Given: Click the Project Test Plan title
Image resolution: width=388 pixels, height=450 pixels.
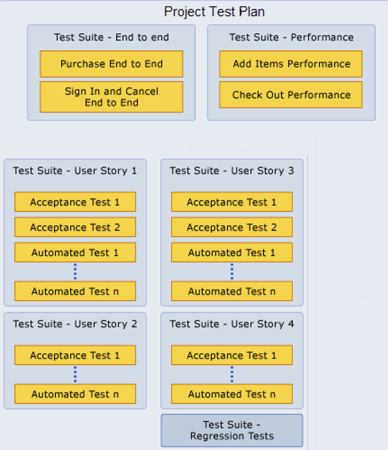Looking at the screenshot, I should 214,12.
